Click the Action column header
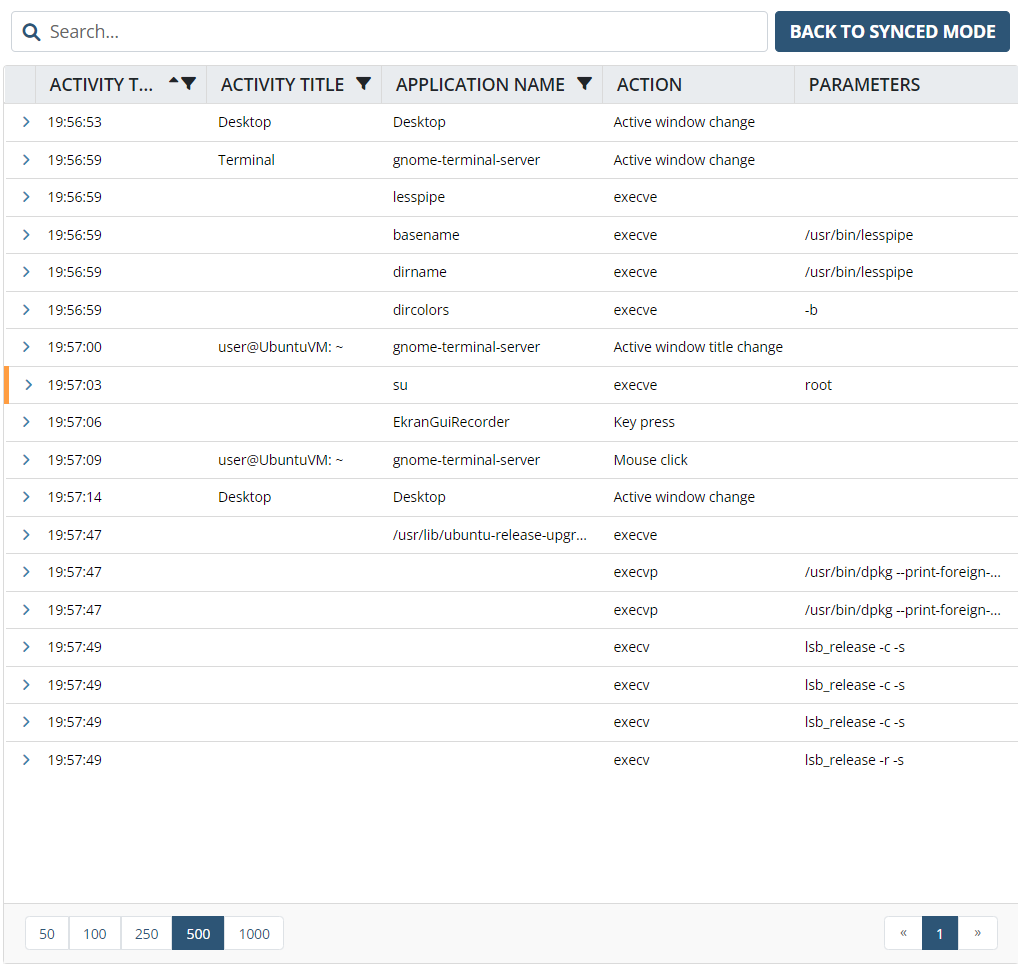Image resolution: width=1018 pixels, height=964 pixels. pos(649,85)
